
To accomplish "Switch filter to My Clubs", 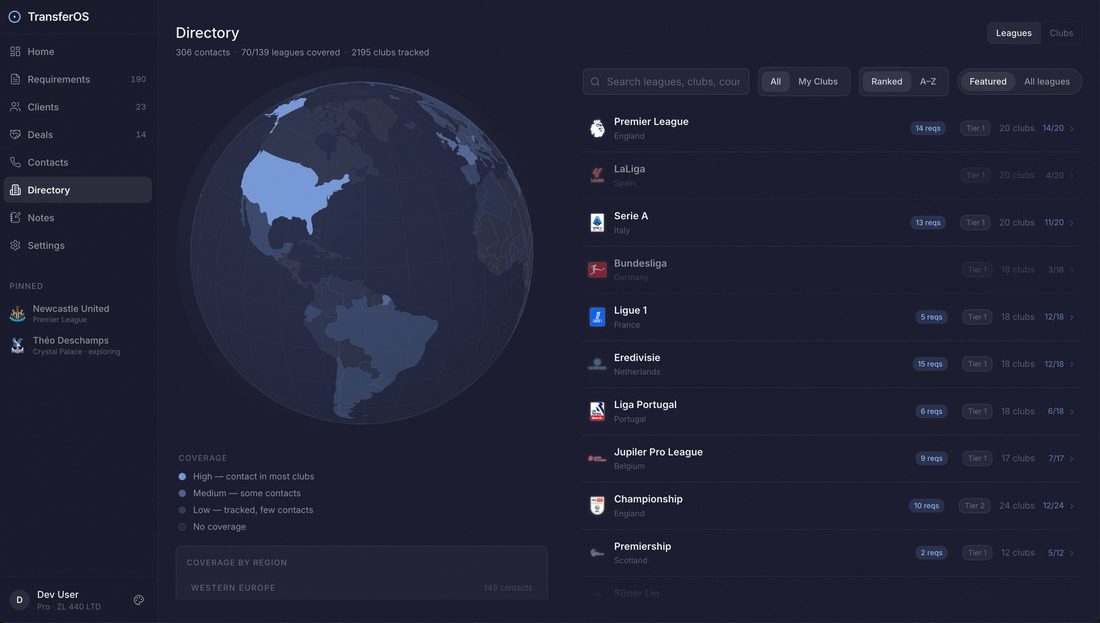I will pyautogui.click(x=817, y=81).
